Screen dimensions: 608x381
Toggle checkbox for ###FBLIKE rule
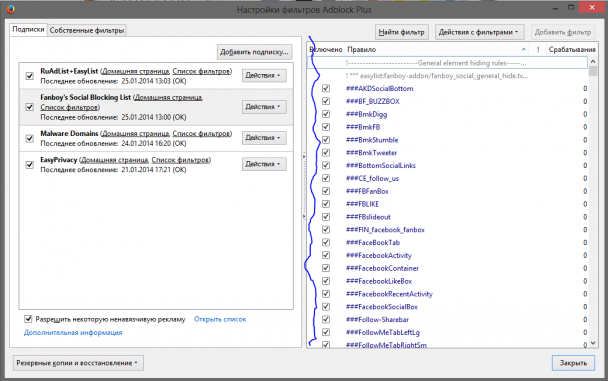pyautogui.click(x=326, y=204)
